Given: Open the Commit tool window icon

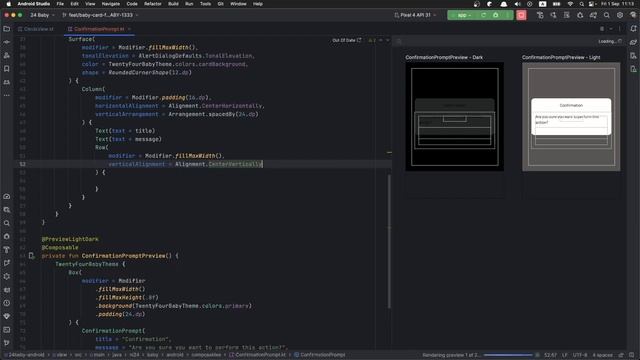Looking at the screenshot, I should 7,42.
